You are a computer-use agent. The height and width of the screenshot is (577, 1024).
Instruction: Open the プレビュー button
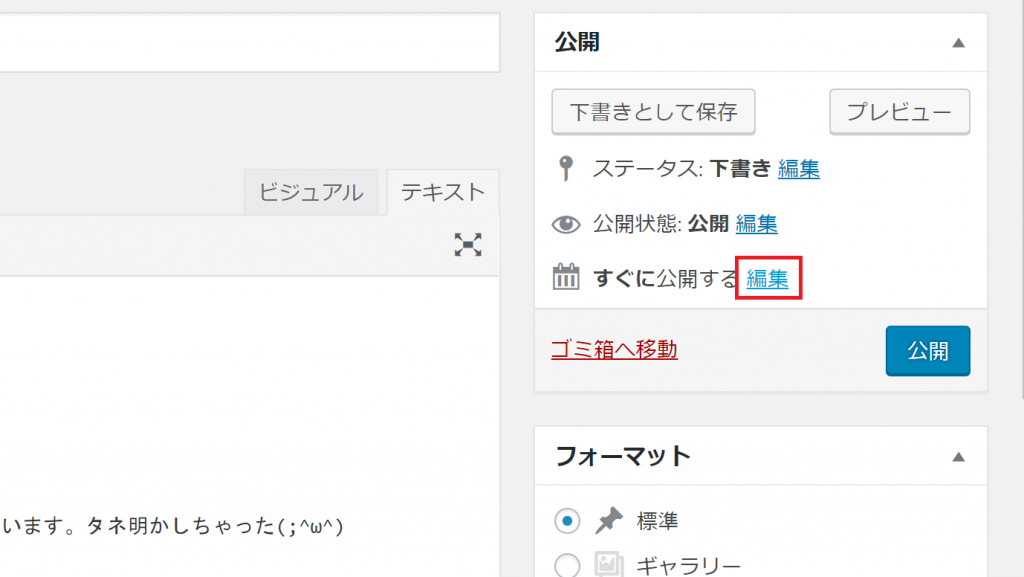click(x=899, y=112)
